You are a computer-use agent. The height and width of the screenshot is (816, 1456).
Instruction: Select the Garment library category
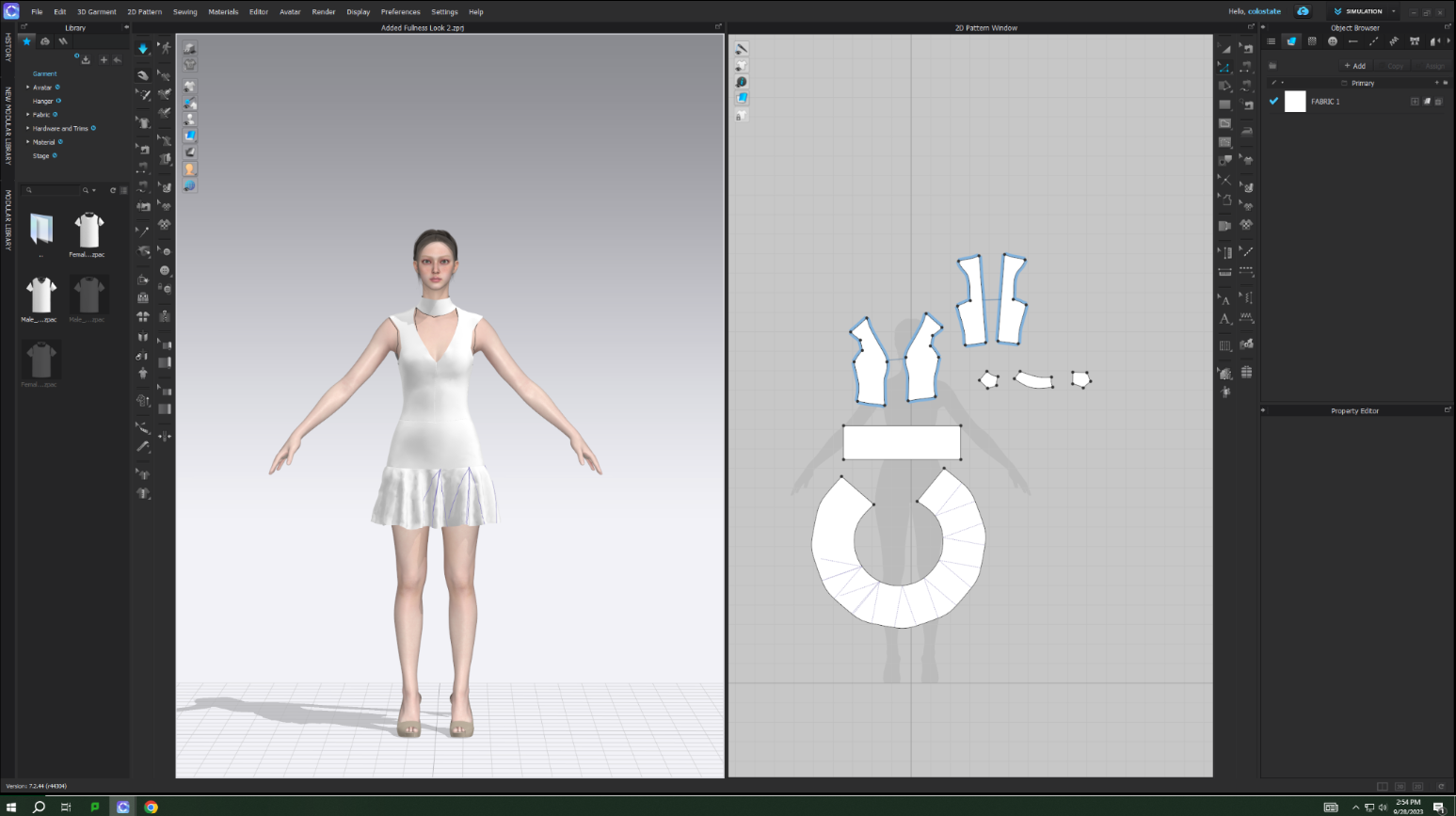[44, 73]
